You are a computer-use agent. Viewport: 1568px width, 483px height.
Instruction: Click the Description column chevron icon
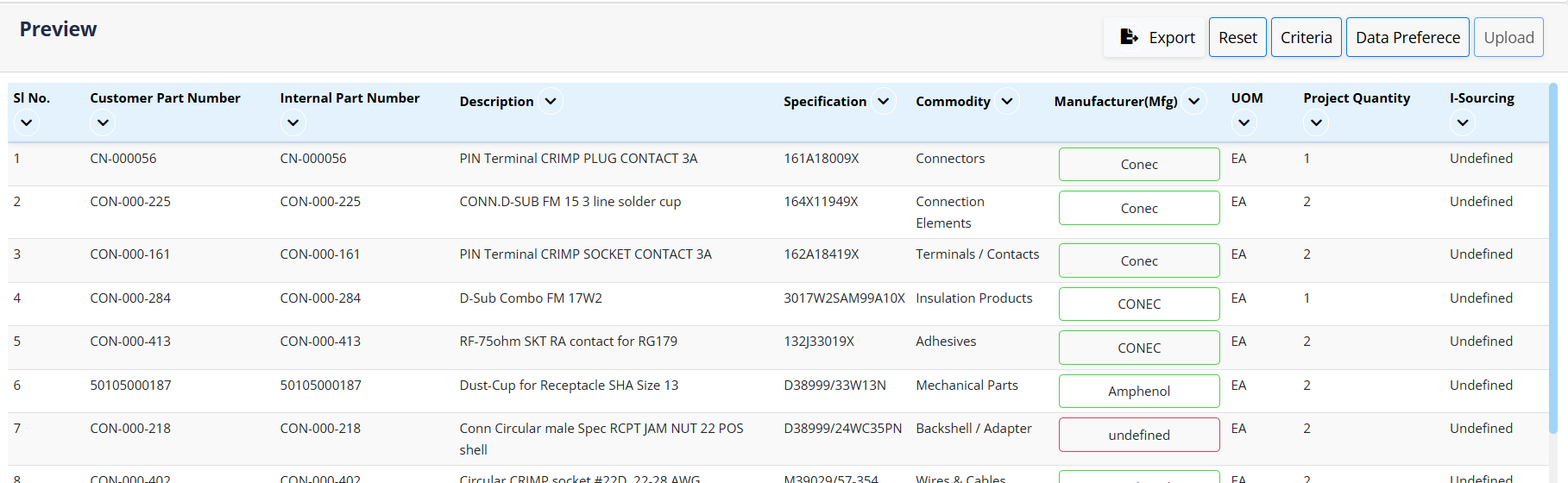551,101
